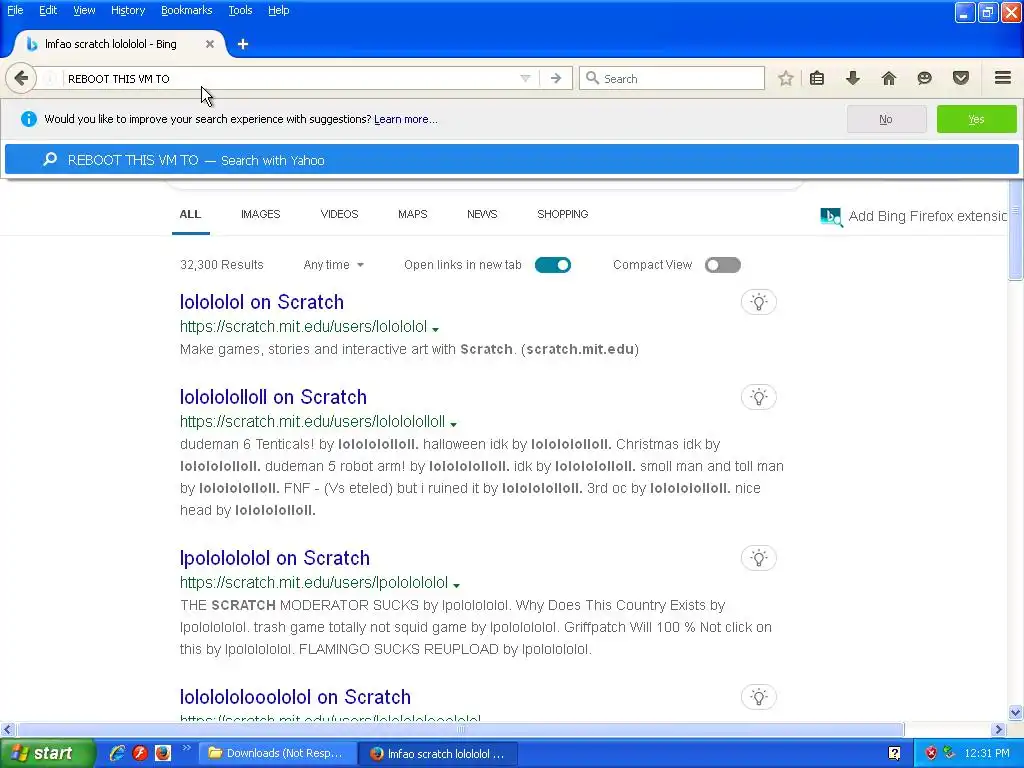Click the site info icon in address bar
Image resolution: width=1024 pixels, height=768 pixels.
point(50,78)
